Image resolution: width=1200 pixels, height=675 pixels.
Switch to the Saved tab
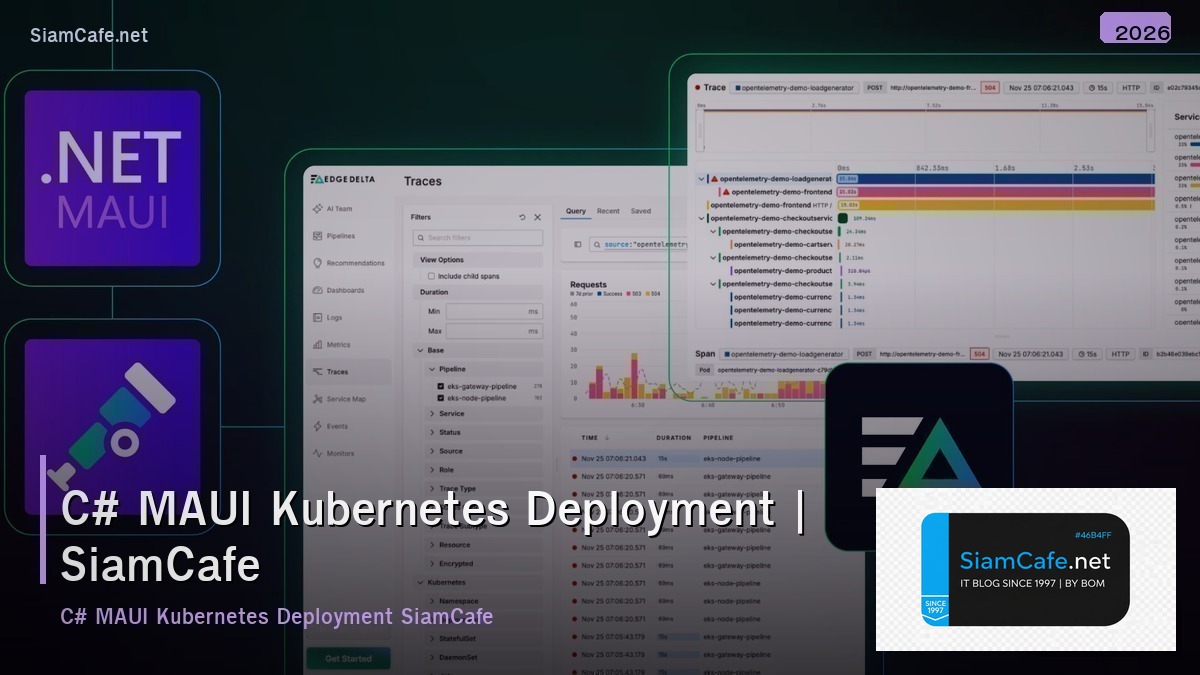pos(641,211)
